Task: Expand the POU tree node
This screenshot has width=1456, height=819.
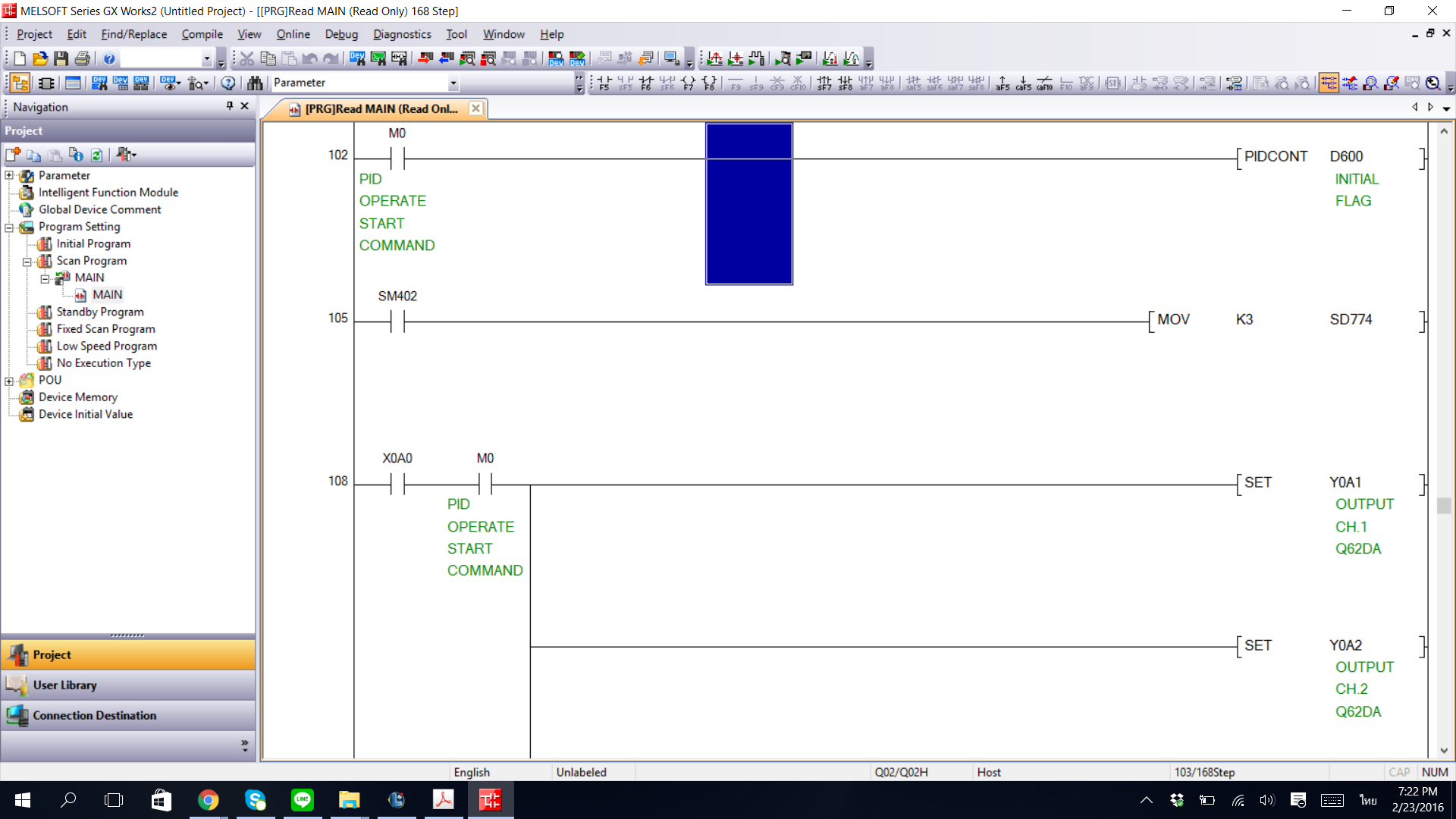Action: 9,380
